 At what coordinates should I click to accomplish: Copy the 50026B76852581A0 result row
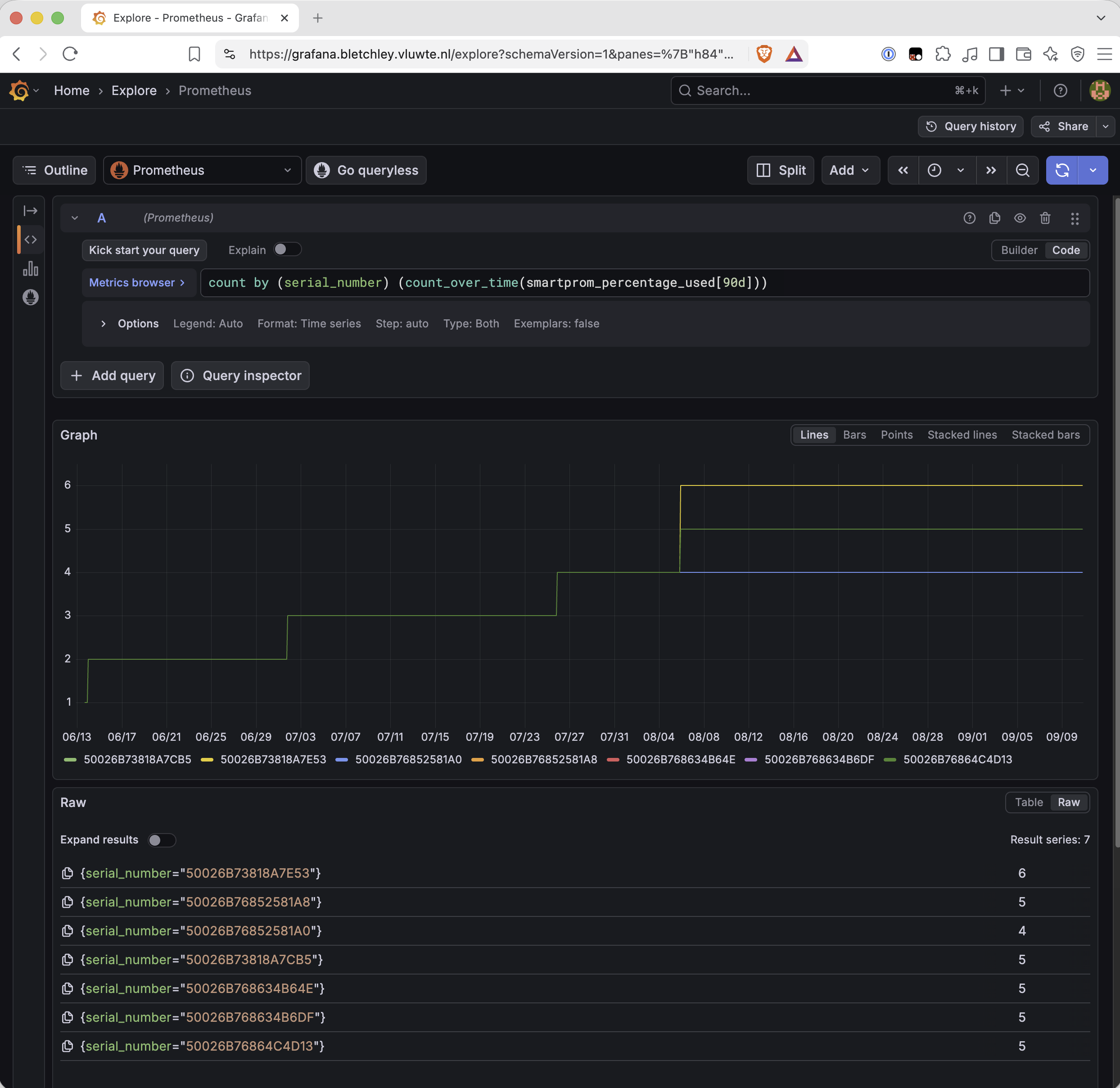click(x=68, y=931)
